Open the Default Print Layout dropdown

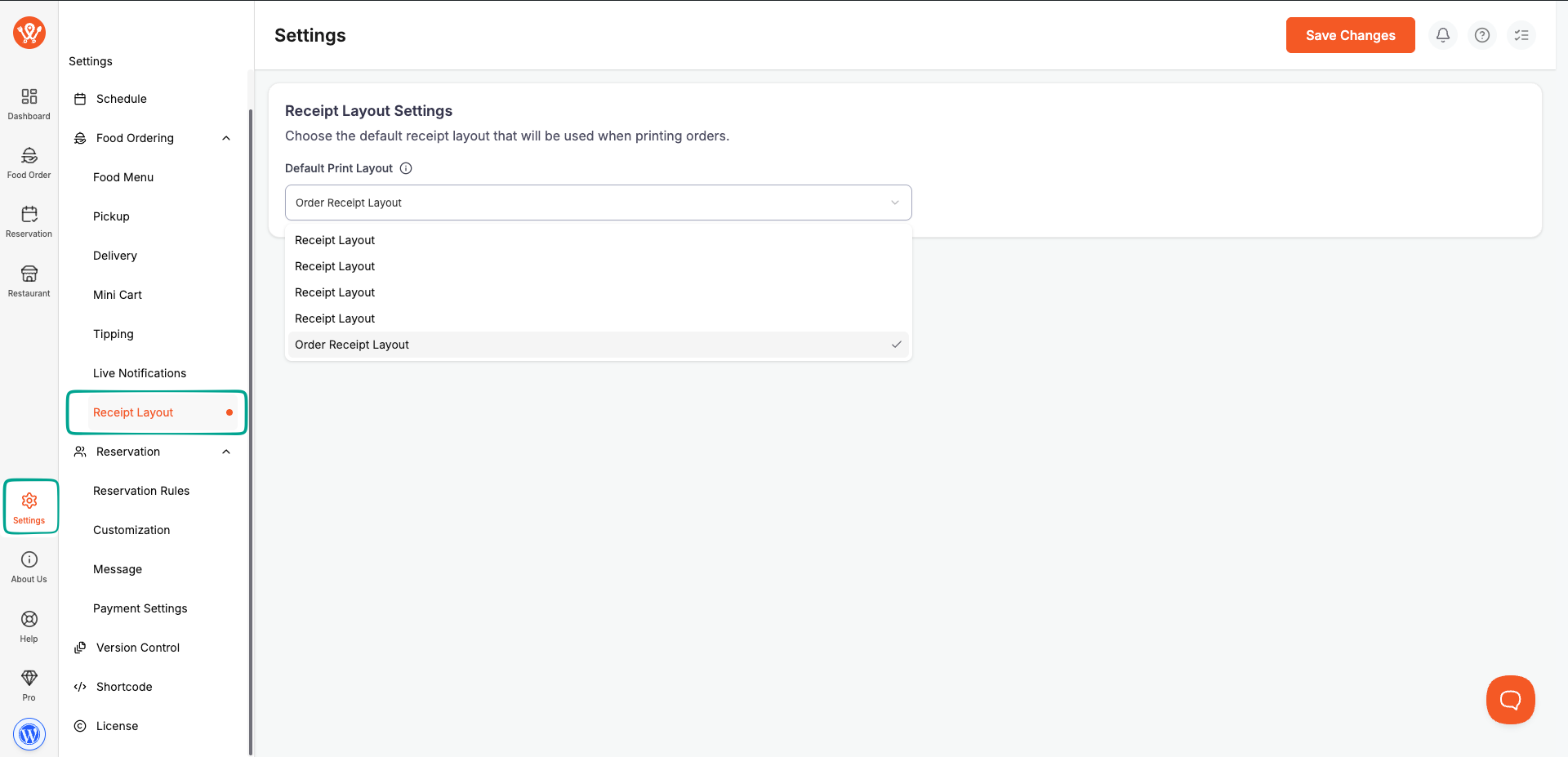(x=598, y=203)
